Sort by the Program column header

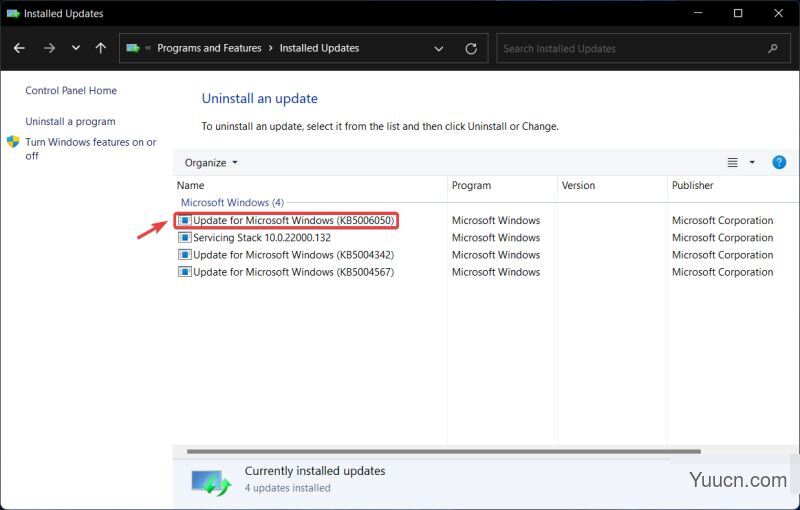coord(502,185)
